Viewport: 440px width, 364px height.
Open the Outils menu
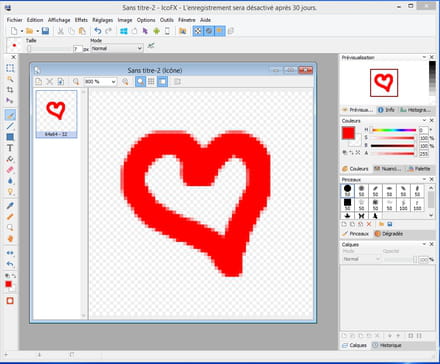(x=167, y=20)
